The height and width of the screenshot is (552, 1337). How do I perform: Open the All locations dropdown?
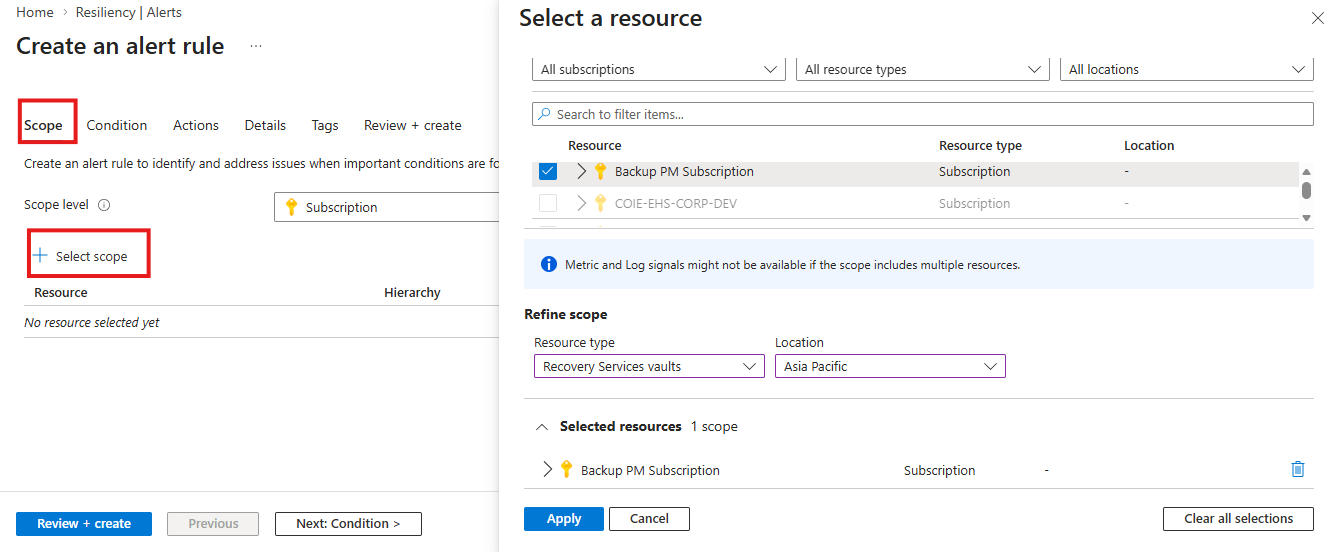[1187, 69]
